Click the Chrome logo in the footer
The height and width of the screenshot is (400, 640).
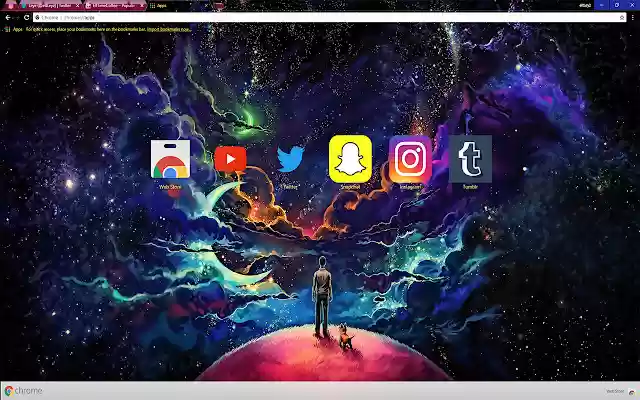(23, 391)
